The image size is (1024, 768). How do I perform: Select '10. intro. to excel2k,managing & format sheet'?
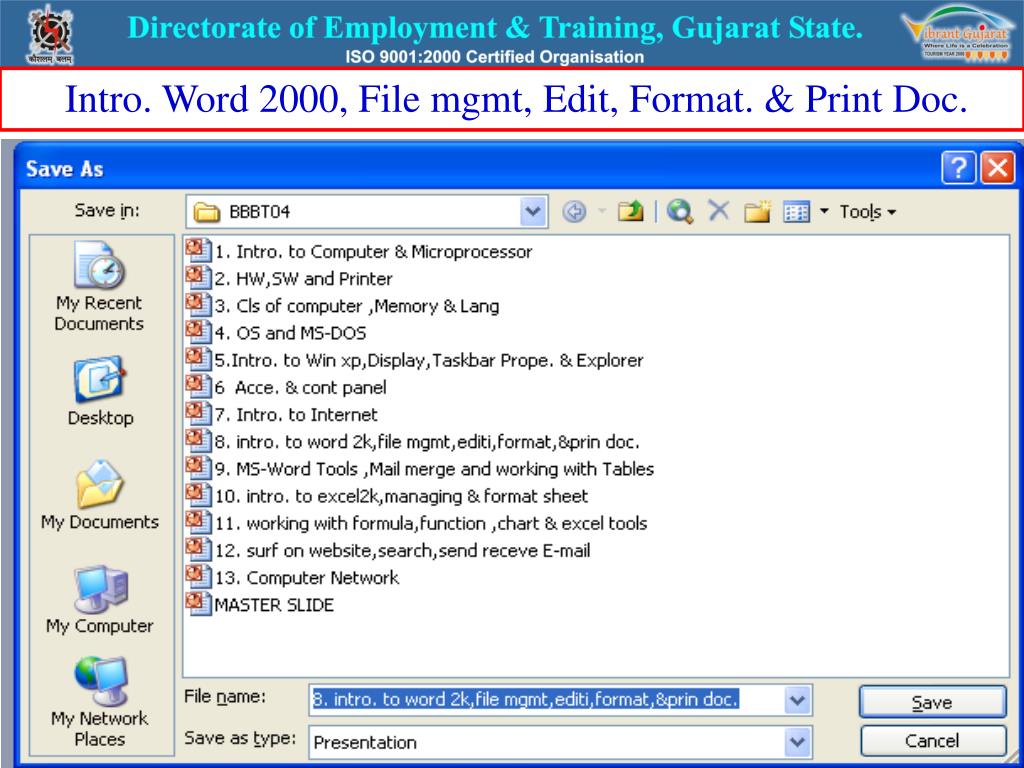tap(402, 496)
